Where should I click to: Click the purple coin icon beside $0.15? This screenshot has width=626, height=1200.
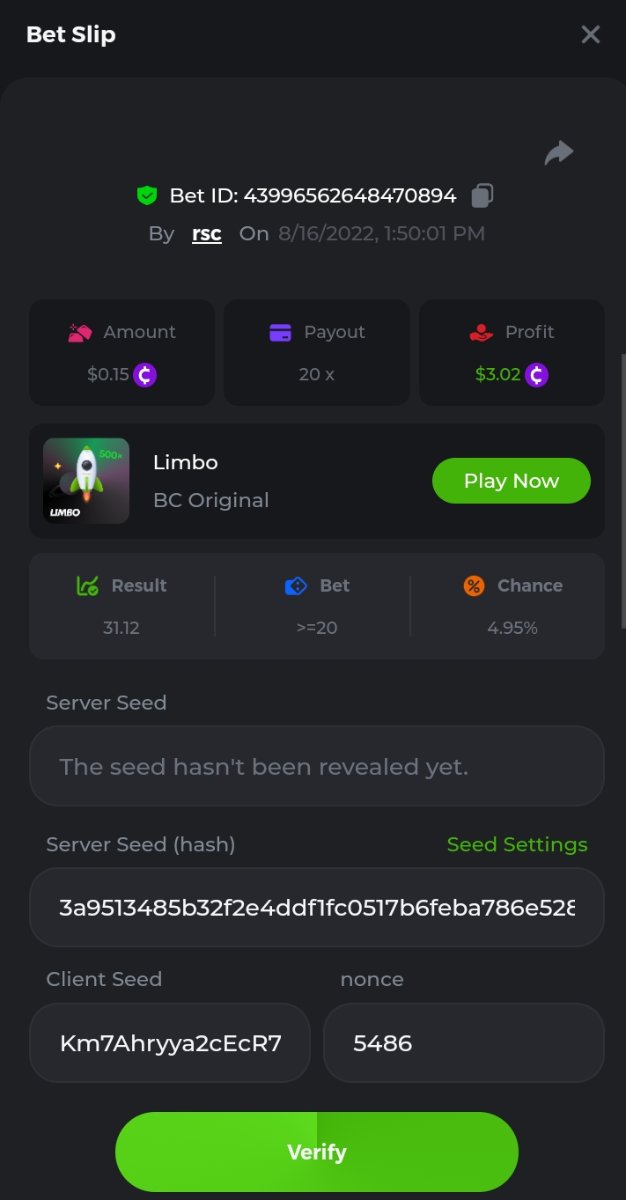(x=146, y=375)
